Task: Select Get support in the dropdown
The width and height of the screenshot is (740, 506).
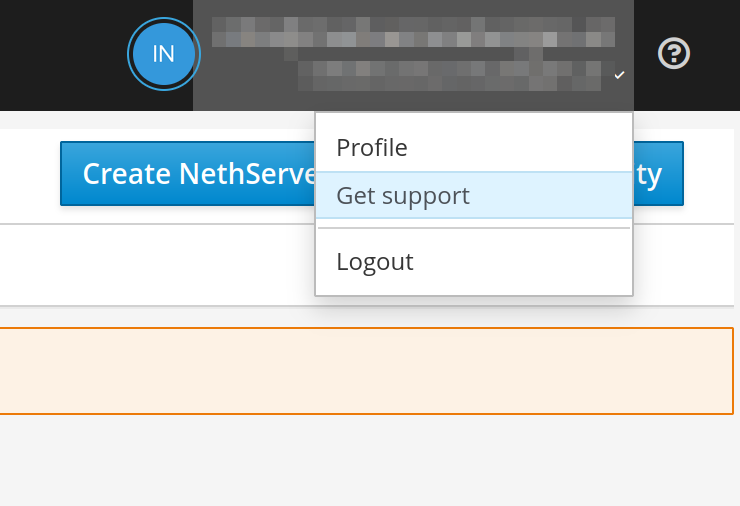Action: (x=403, y=195)
